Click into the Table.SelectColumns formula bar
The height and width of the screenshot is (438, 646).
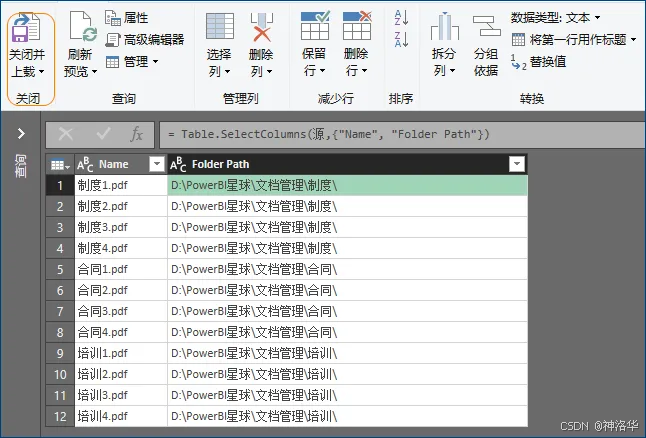402,135
